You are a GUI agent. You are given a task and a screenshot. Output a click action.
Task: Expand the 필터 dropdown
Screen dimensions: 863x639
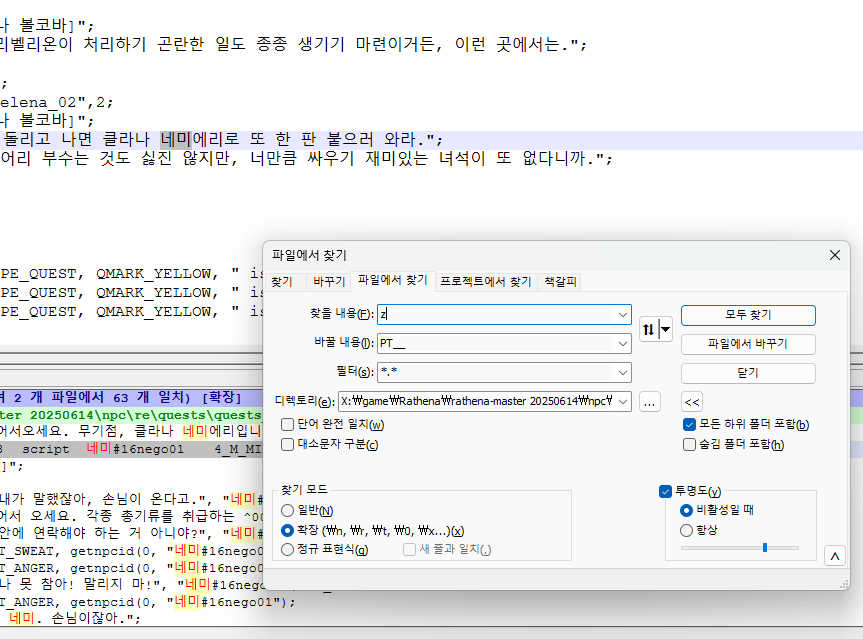(x=622, y=373)
